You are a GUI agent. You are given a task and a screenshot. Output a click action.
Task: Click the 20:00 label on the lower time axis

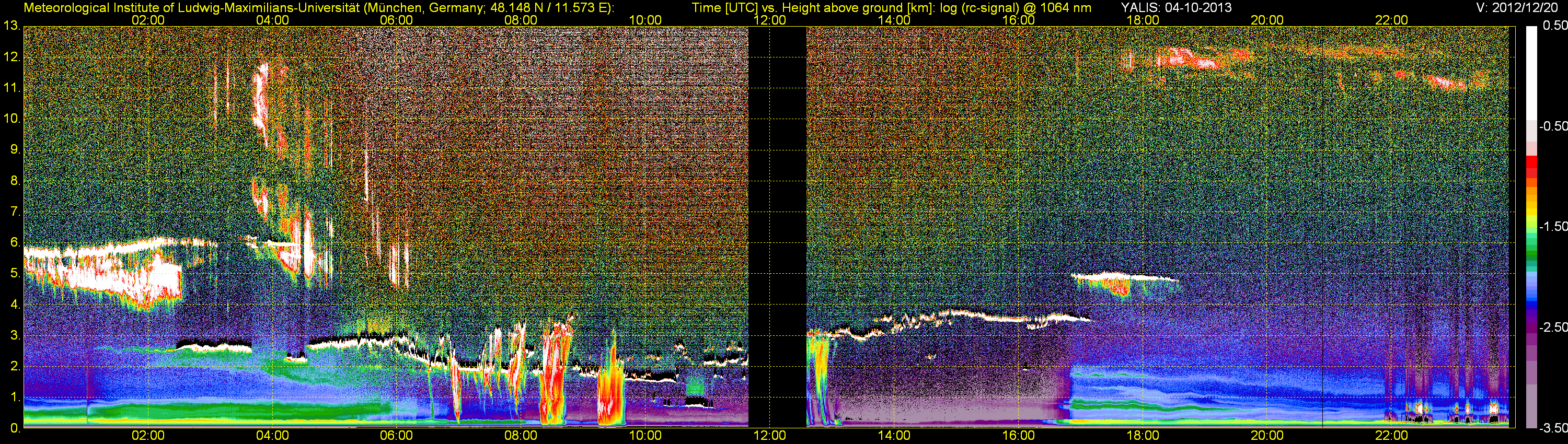click(1267, 436)
